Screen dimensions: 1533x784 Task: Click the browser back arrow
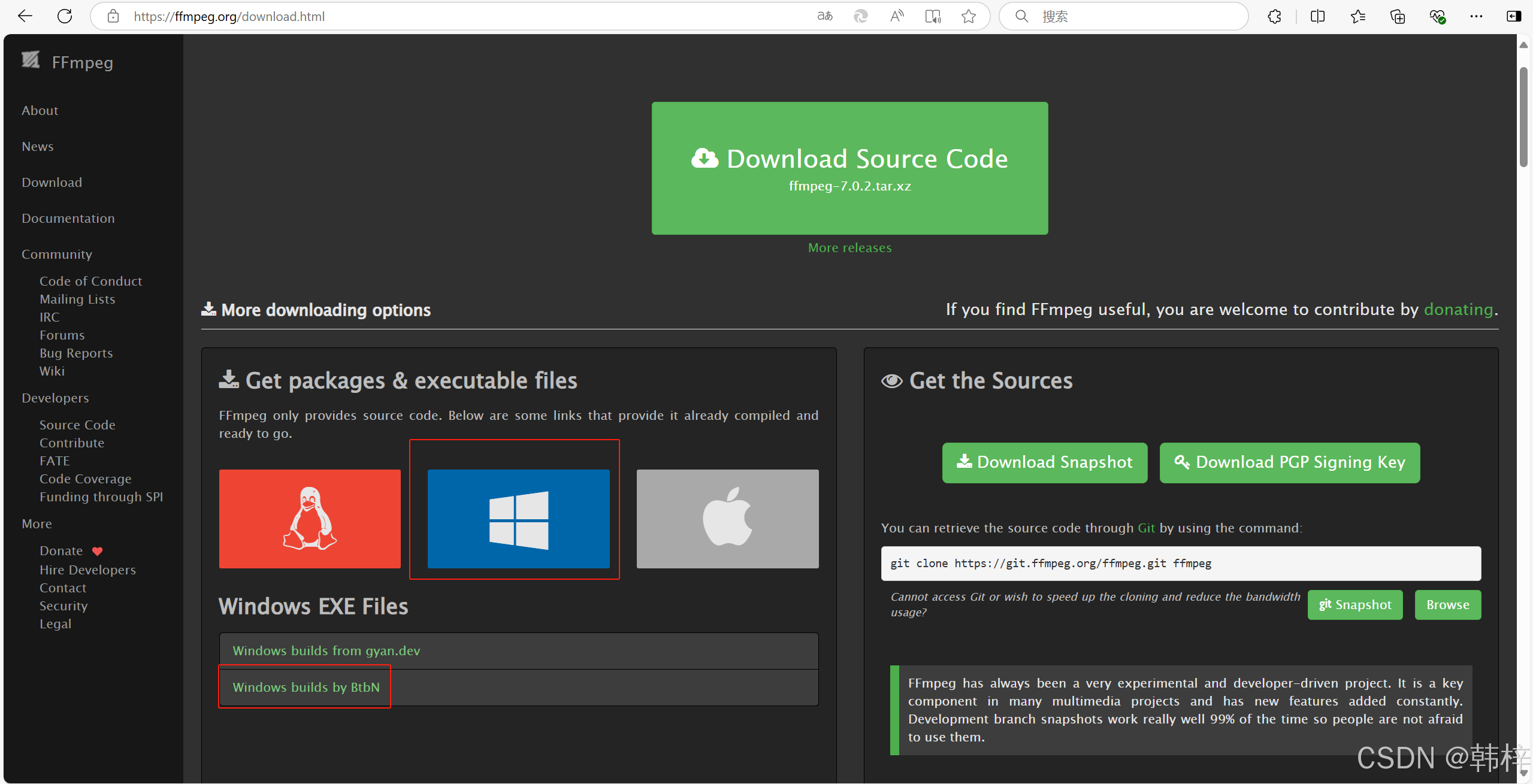(x=25, y=16)
